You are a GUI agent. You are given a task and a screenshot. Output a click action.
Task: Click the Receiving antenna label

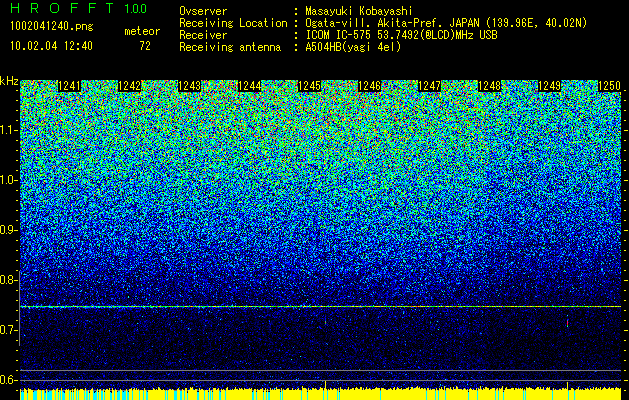(x=230, y=47)
